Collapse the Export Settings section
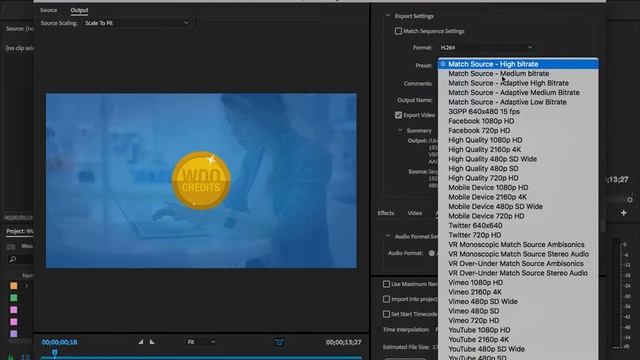Screen dimensions: 640x360 [x=388, y=16]
